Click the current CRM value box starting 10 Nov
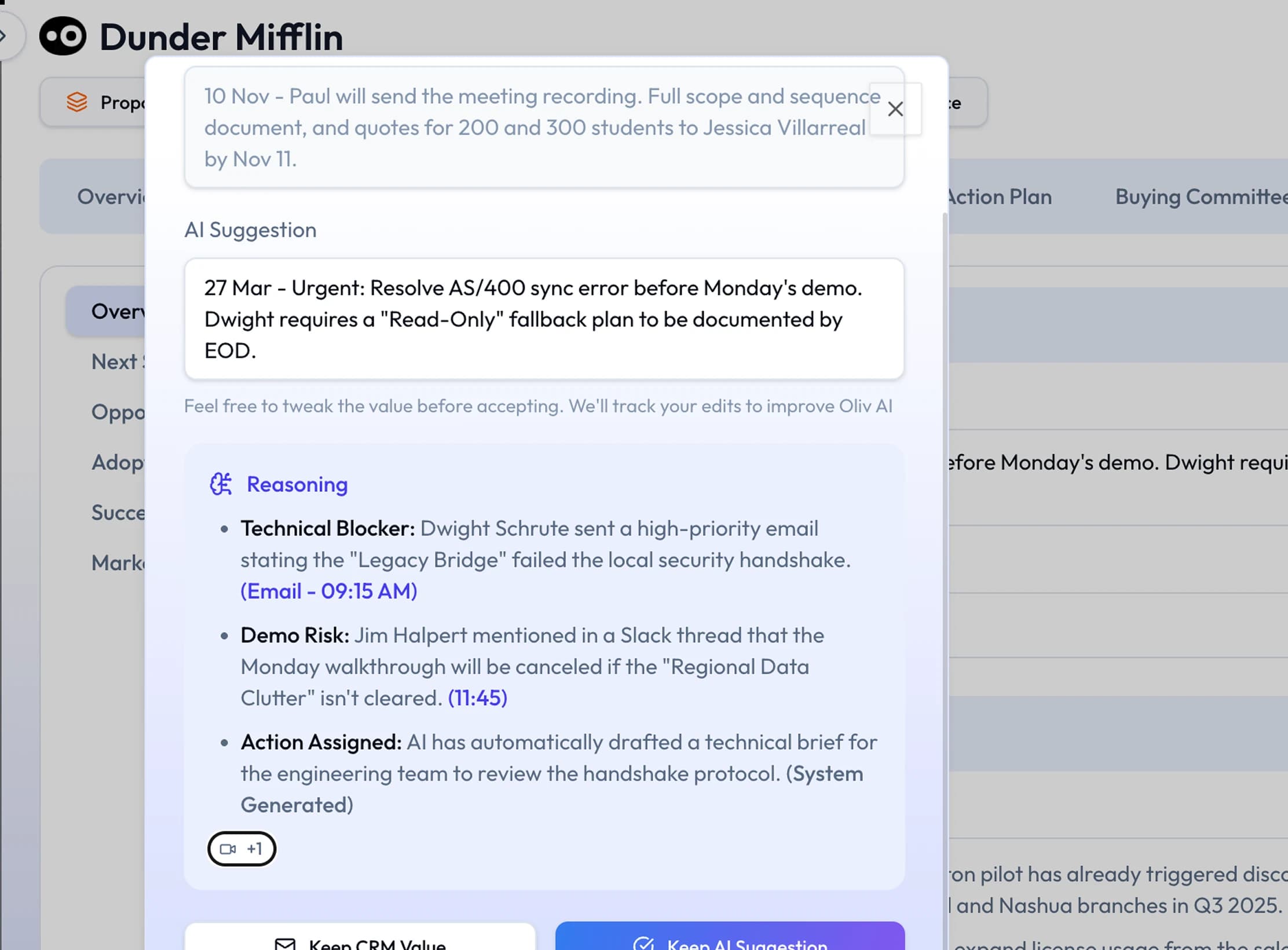 pos(544,127)
